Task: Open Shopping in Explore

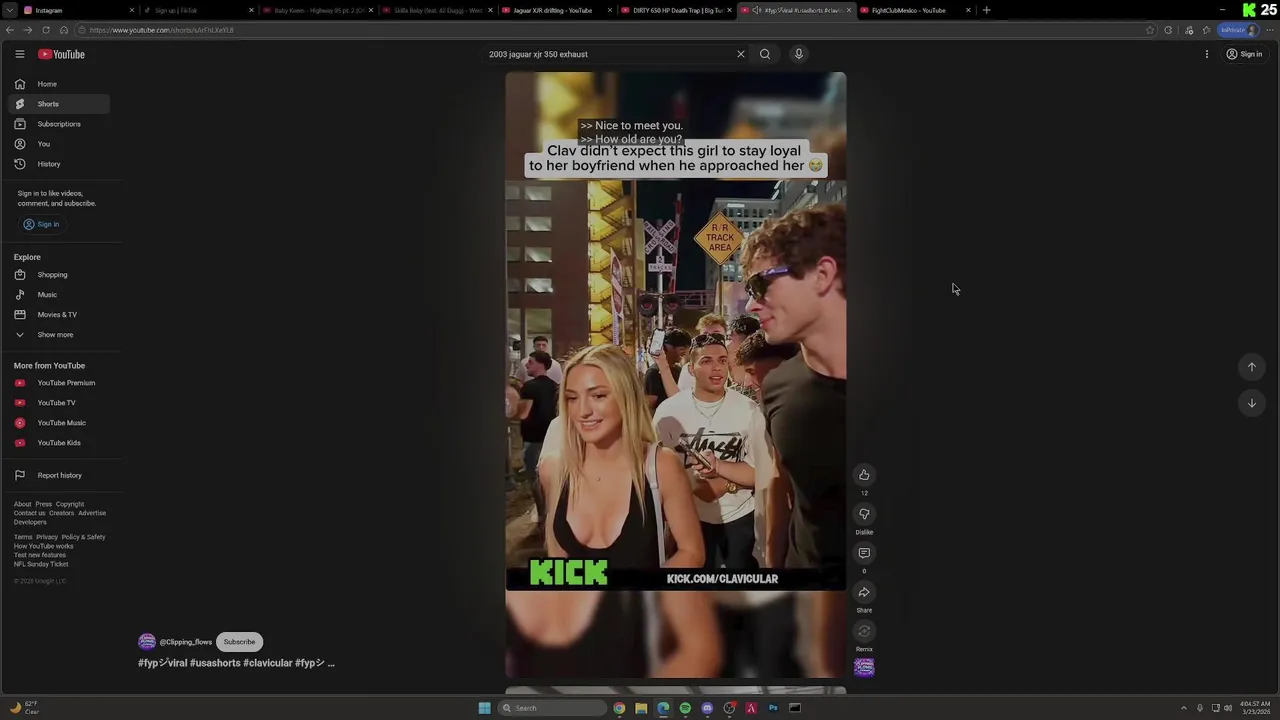Action: coord(60,275)
